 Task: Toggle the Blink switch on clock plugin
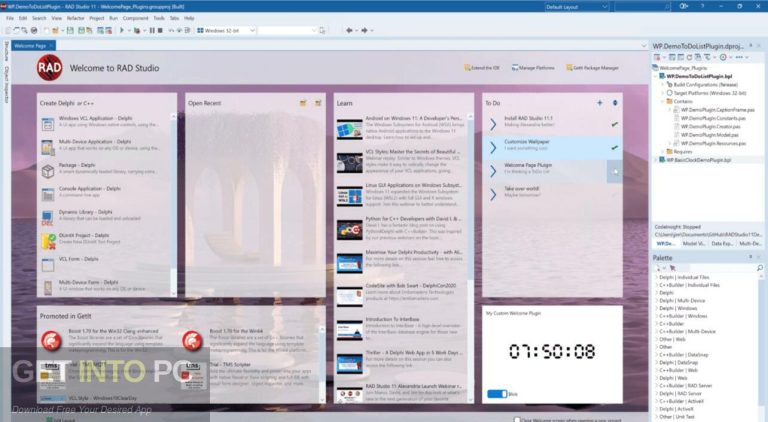click(497, 394)
